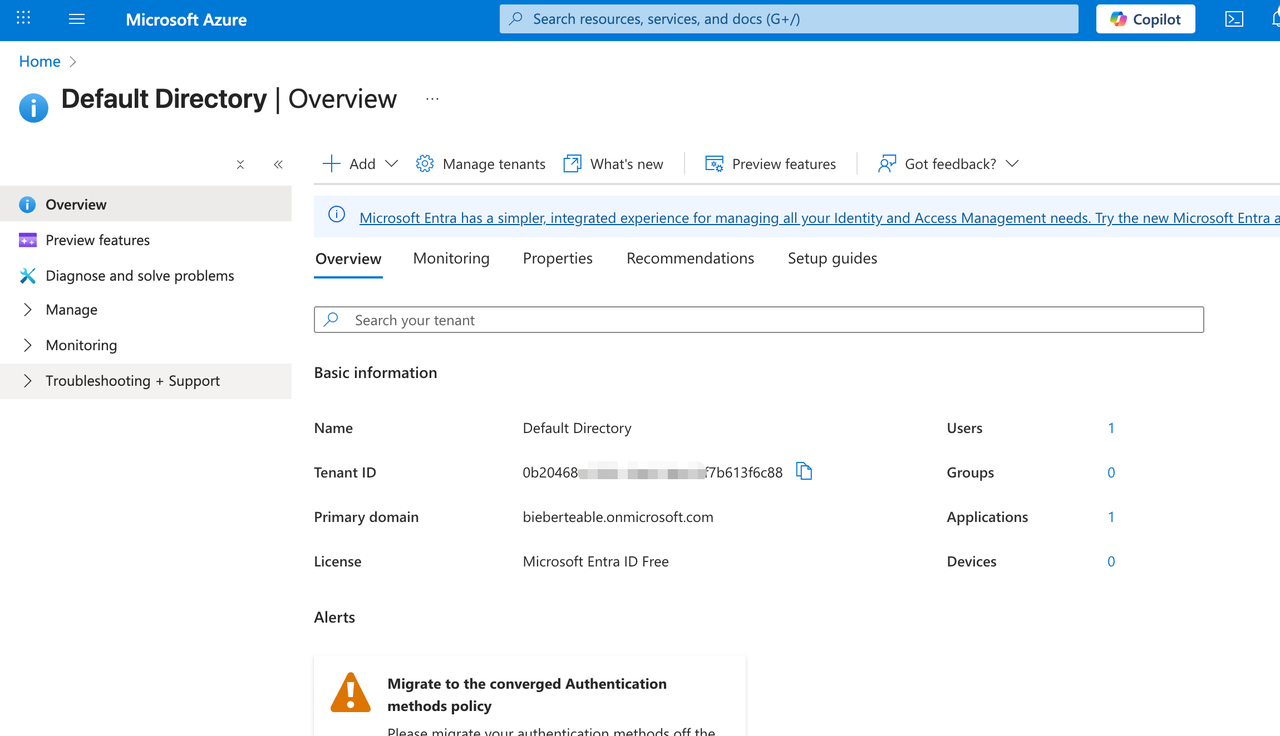Viewport: 1280px width, 736px height.
Task: Open Migrate to converged Authentication alert card
Action: [530, 695]
